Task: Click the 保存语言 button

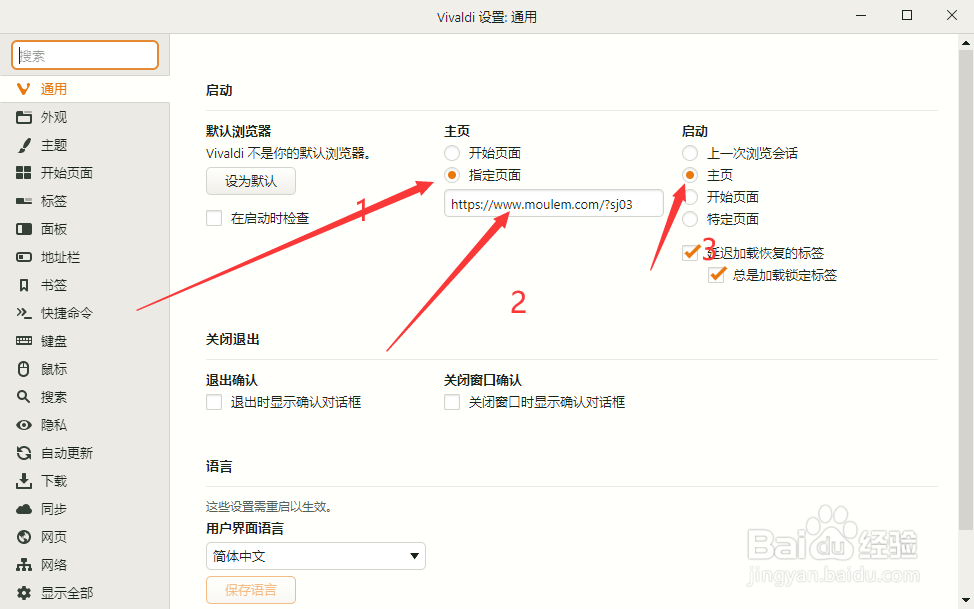Action: click(251, 590)
